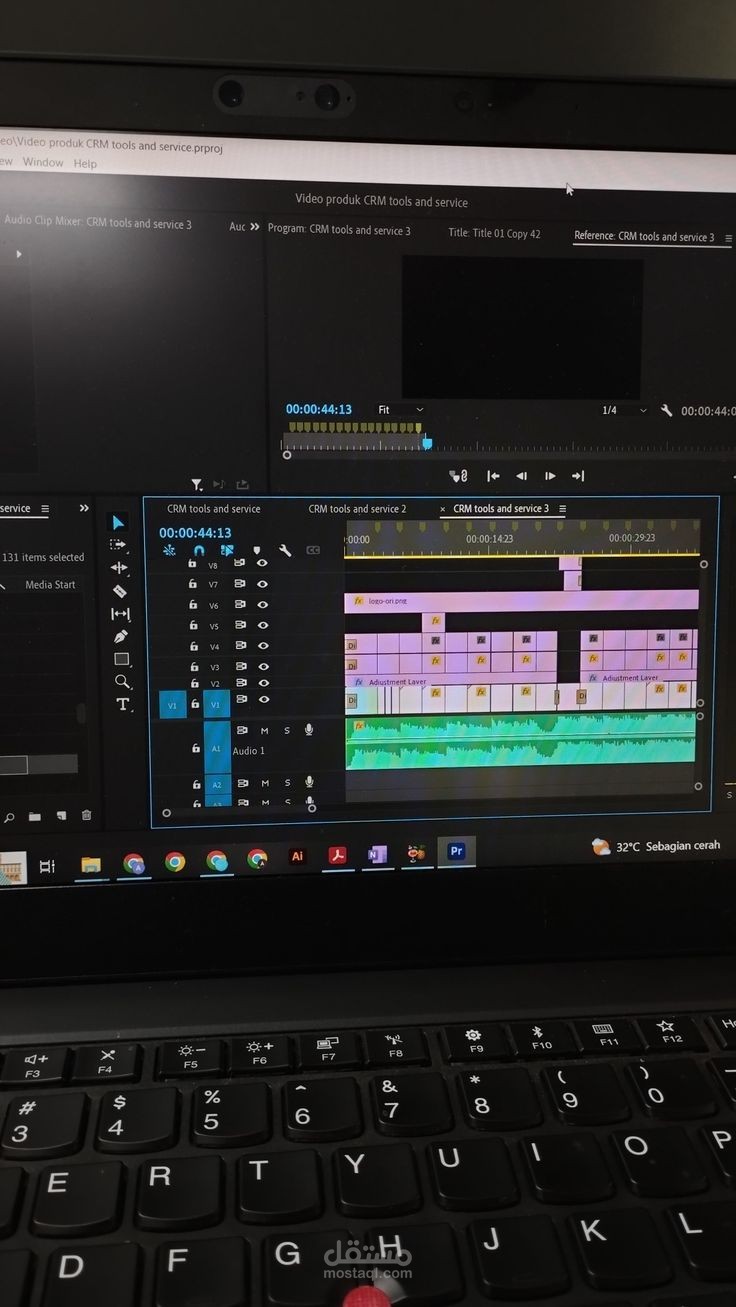Viewport: 736px width, 1307px height.
Task: Open File Explorer from taskbar
Action: point(91,864)
